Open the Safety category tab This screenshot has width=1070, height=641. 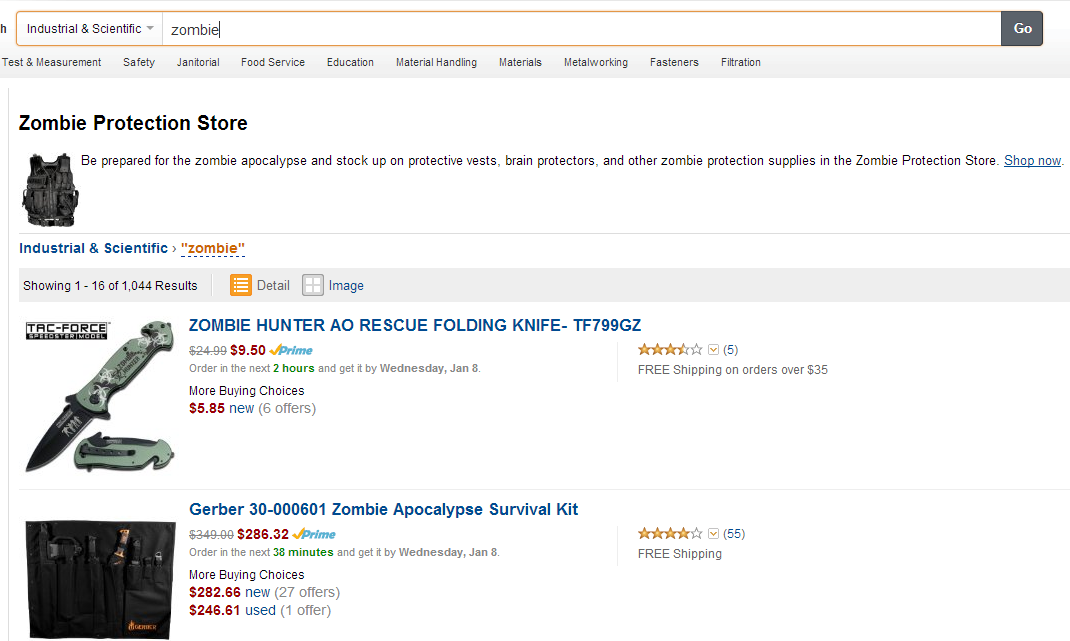[x=139, y=62]
